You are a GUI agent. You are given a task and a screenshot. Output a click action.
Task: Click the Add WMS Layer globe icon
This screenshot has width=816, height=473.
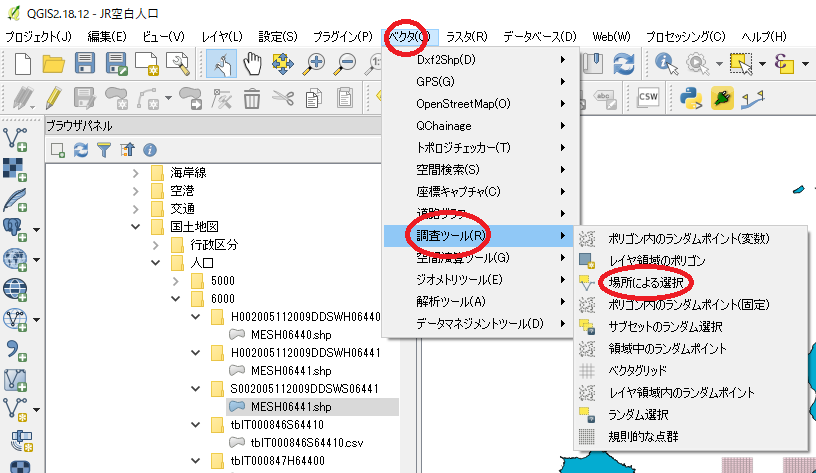[15, 260]
